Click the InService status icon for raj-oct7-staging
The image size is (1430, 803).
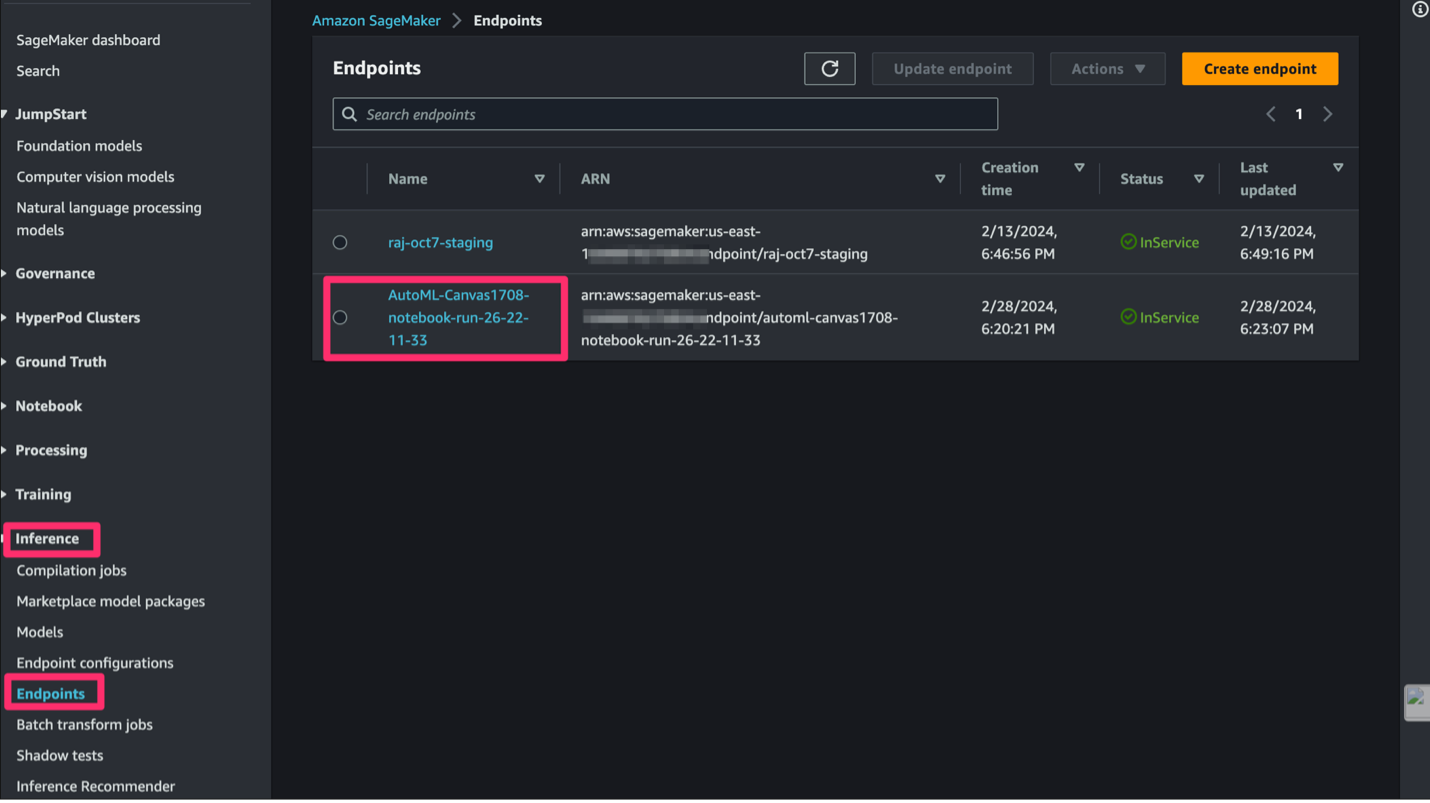point(1129,241)
